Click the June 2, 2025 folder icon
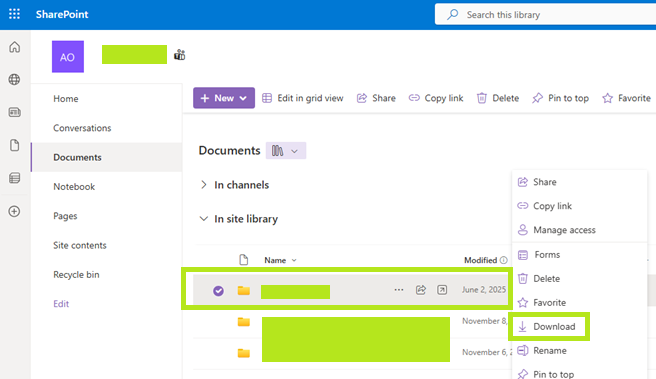656x379 pixels. [244, 290]
